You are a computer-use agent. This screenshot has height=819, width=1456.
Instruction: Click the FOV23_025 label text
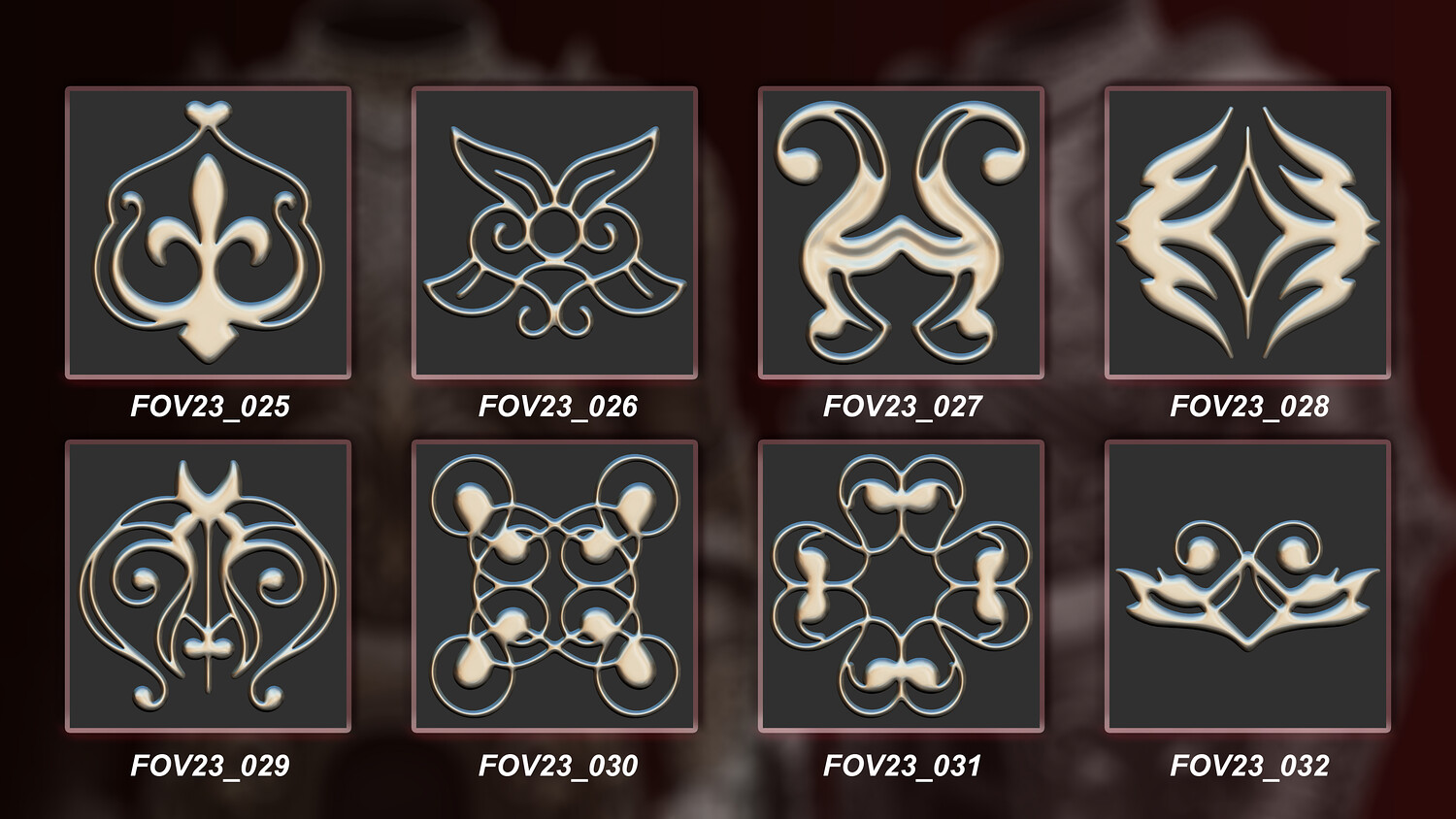coord(211,406)
